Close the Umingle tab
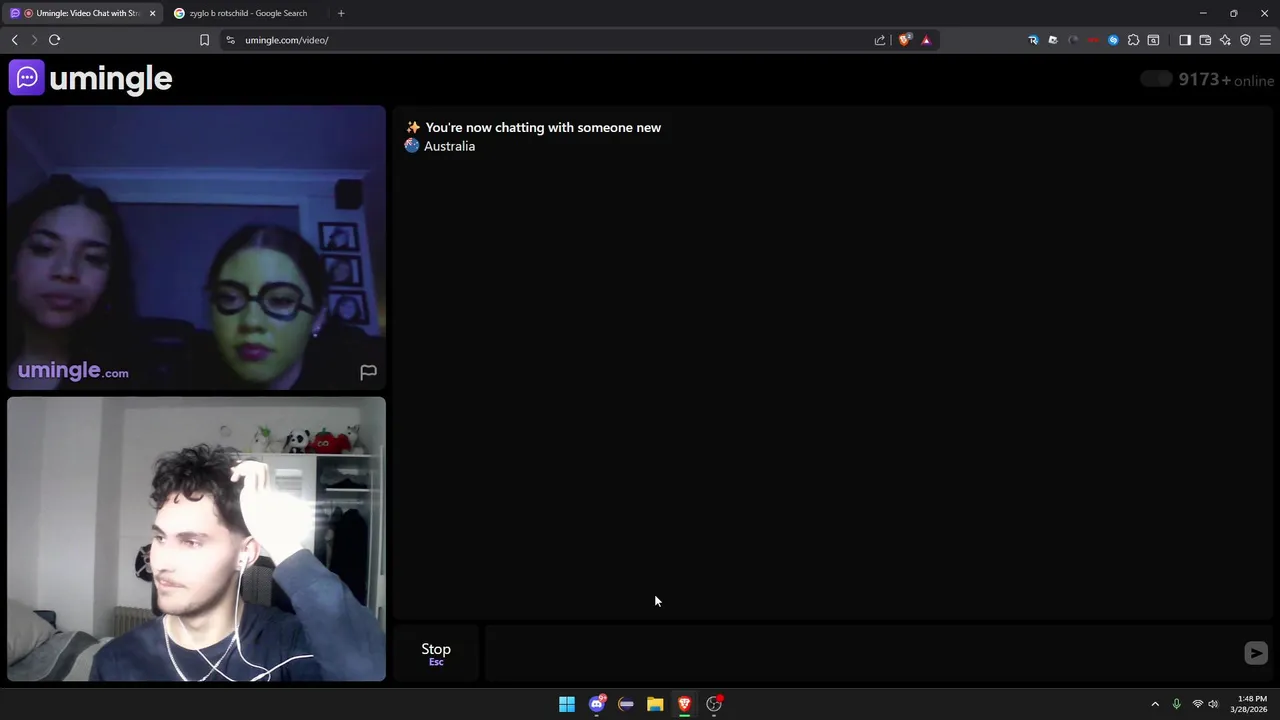 tap(153, 13)
